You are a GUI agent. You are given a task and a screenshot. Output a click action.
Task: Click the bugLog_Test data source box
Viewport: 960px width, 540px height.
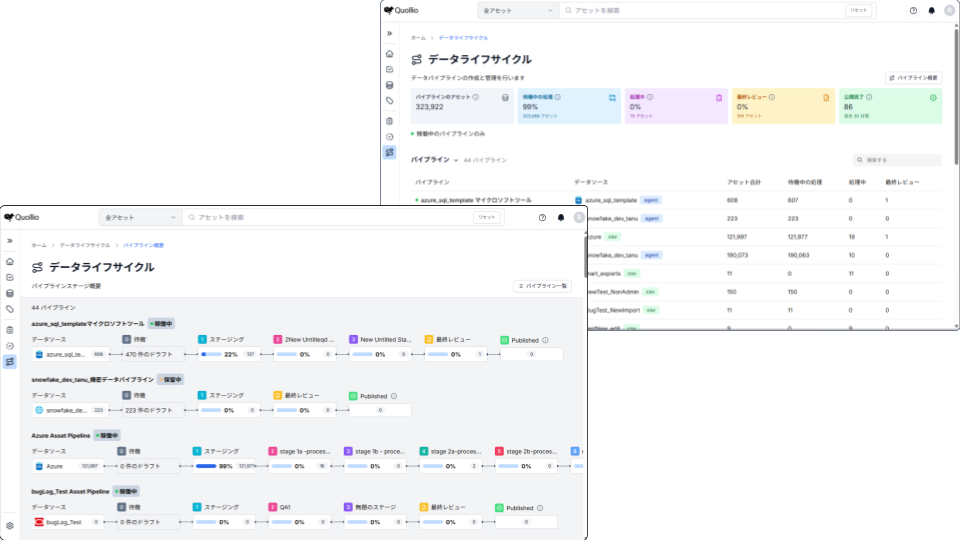(x=68, y=522)
